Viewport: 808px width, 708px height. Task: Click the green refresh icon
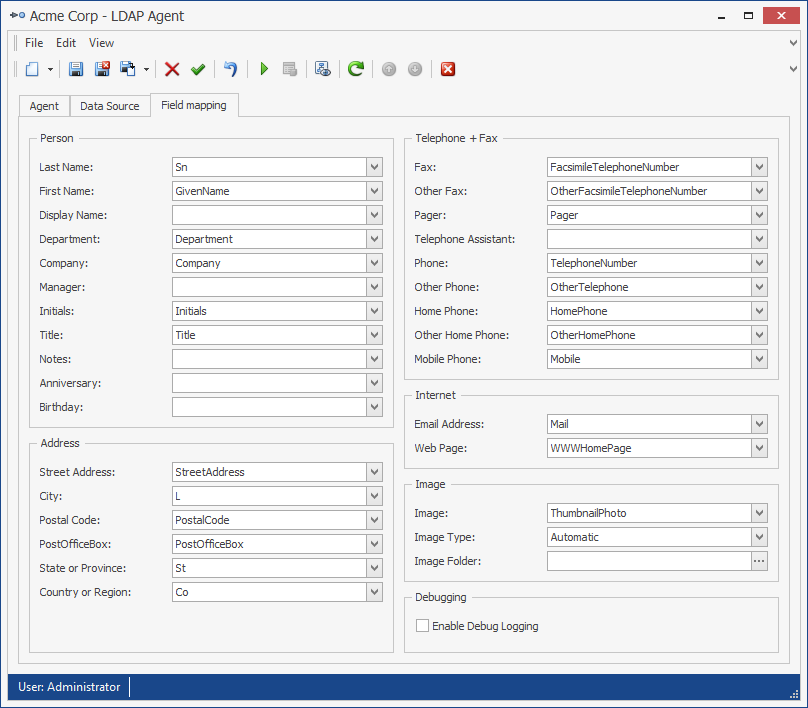tap(356, 69)
